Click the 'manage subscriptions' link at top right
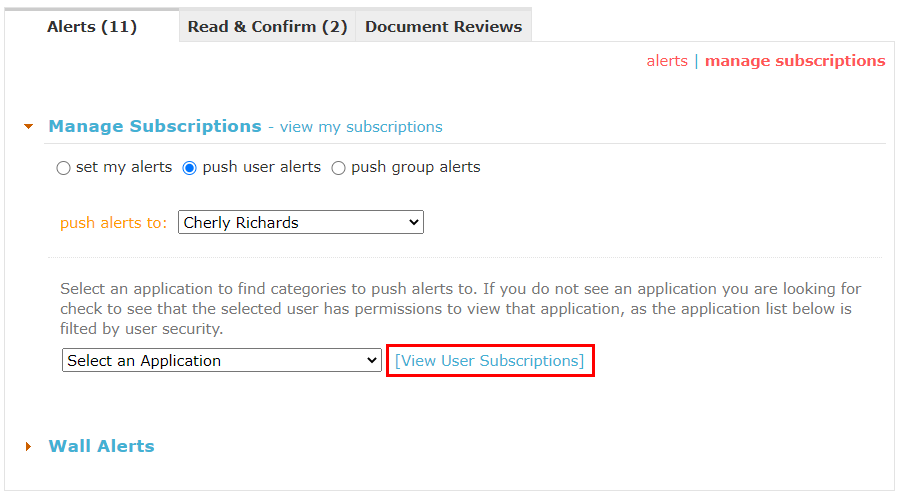 click(795, 61)
